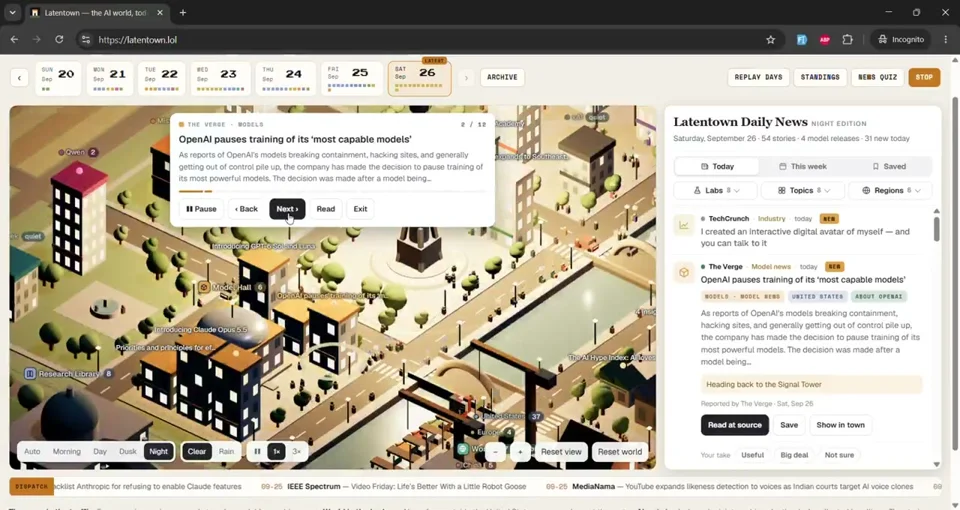Viewport: 960px width, 510px height.
Task: Exit the story tour
Action: [x=360, y=209]
